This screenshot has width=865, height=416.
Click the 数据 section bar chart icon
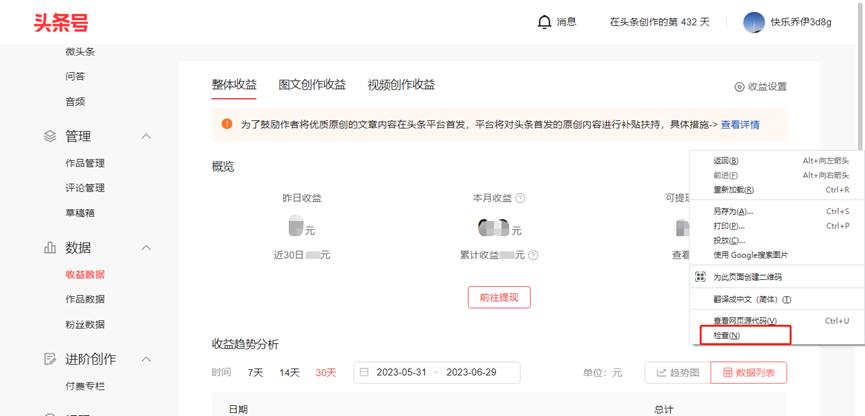[x=50, y=248]
